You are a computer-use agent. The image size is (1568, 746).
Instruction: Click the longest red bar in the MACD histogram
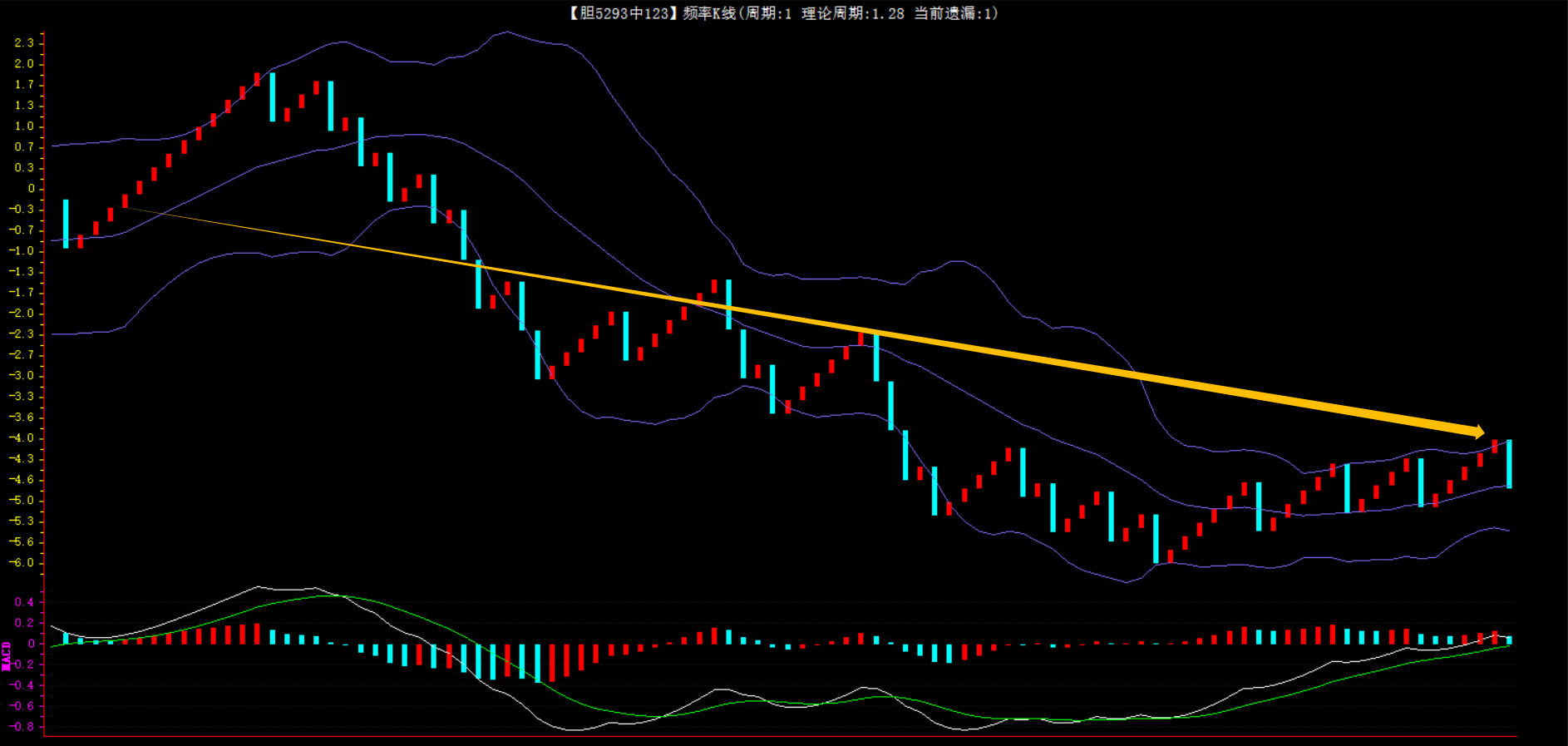pos(552,662)
